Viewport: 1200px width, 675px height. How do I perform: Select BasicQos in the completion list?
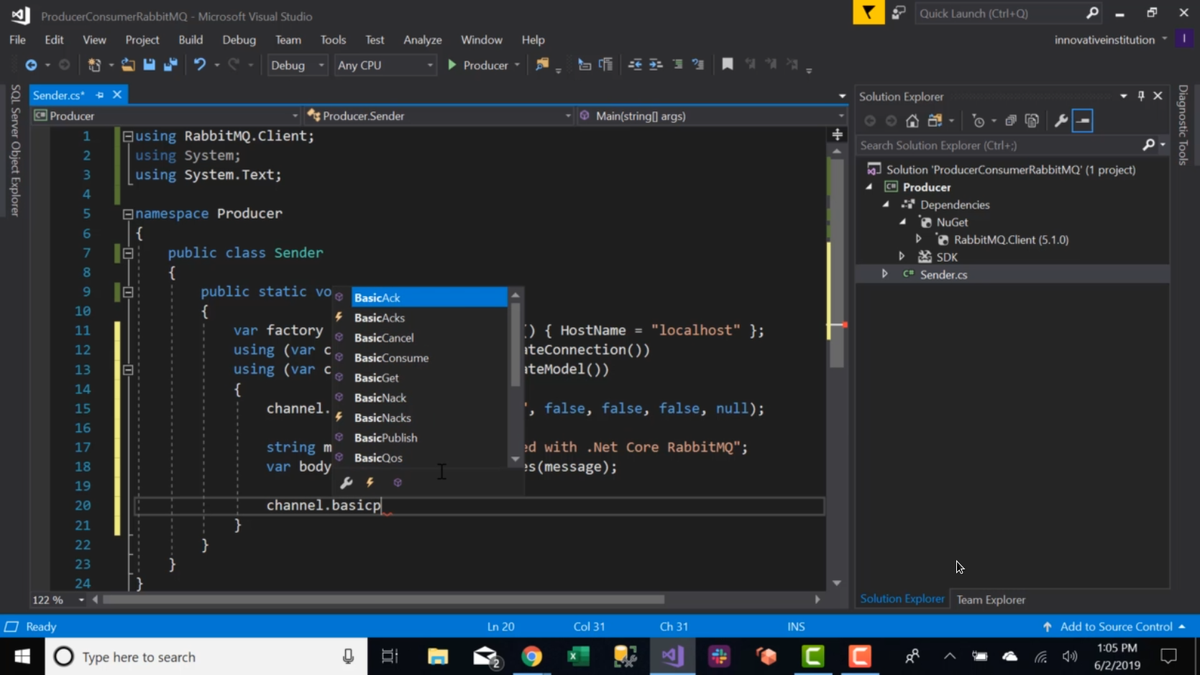click(x=378, y=458)
